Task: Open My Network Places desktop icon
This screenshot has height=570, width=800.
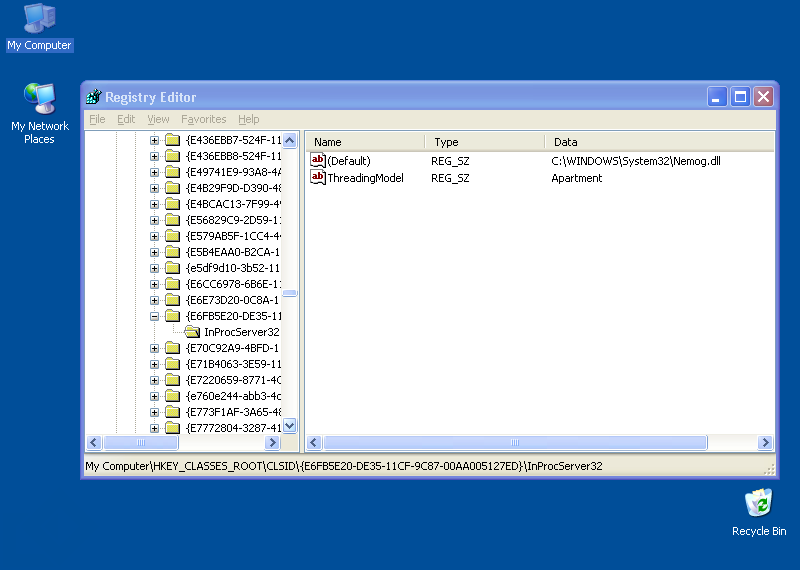Action: (39, 98)
